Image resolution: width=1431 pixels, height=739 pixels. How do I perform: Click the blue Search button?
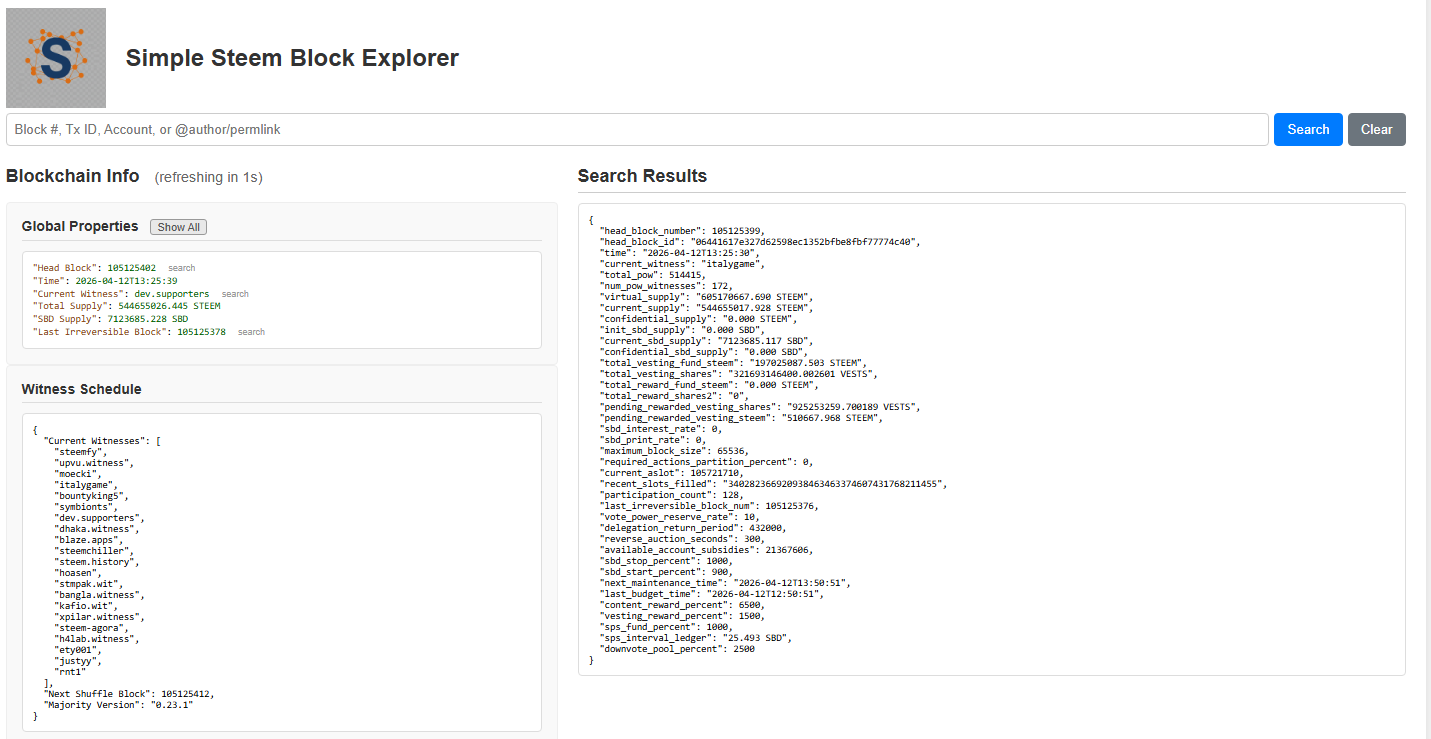(x=1308, y=129)
